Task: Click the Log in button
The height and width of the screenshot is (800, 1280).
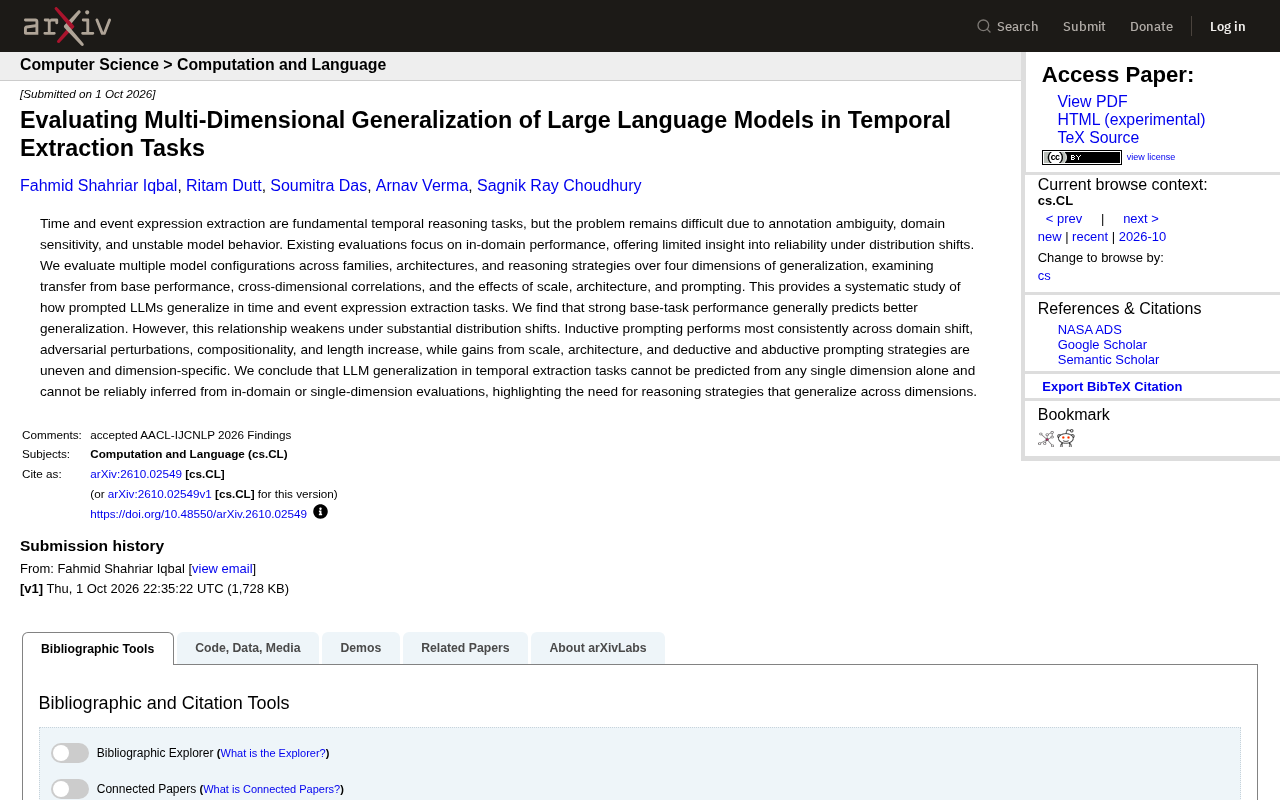Action: 1227,26
